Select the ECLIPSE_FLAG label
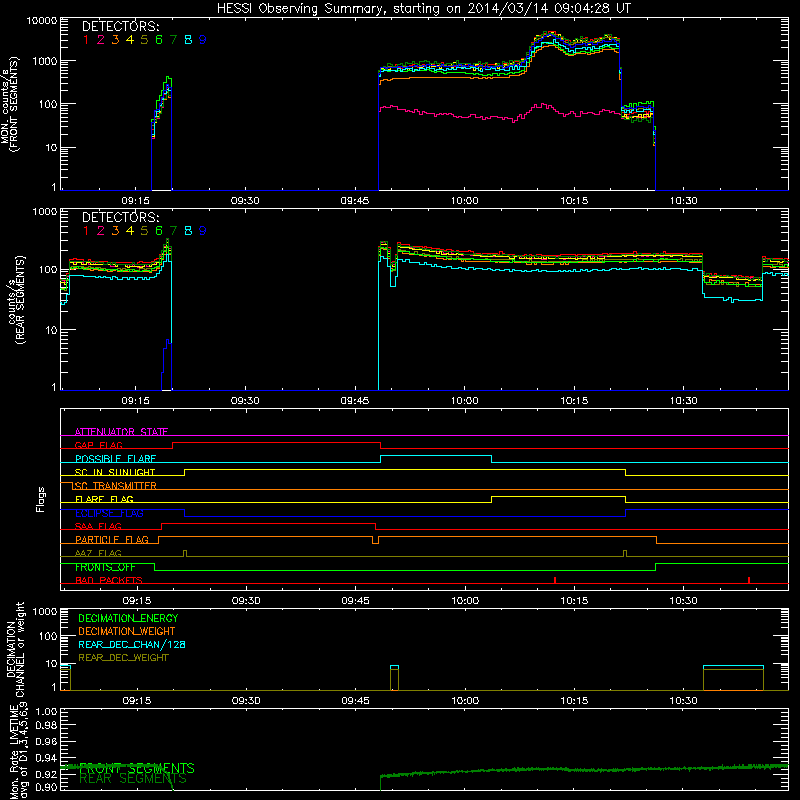 pyautogui.click(x=109, y=513)
